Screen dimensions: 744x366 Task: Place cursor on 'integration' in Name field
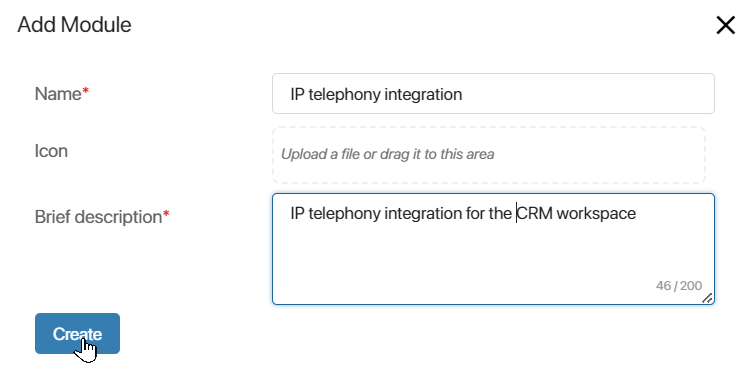tap(423, 94)
